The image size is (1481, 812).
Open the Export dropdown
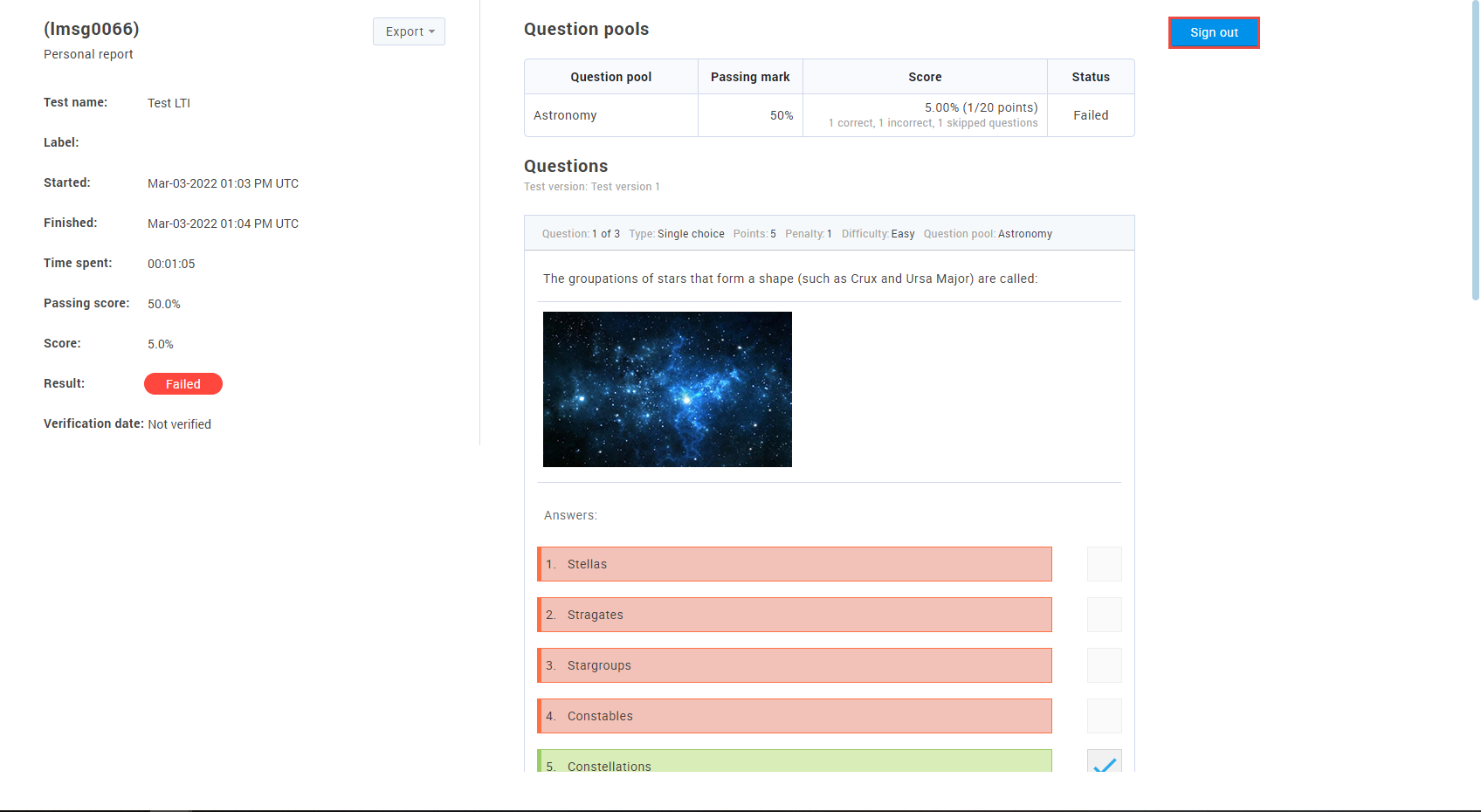(x=409, y=31)
